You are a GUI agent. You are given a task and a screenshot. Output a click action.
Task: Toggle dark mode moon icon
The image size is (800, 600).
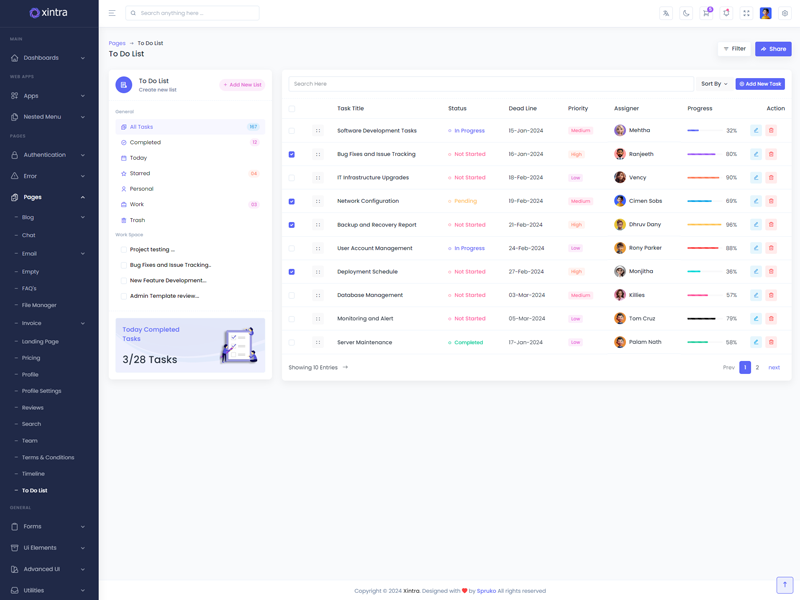tap(686, 13)
